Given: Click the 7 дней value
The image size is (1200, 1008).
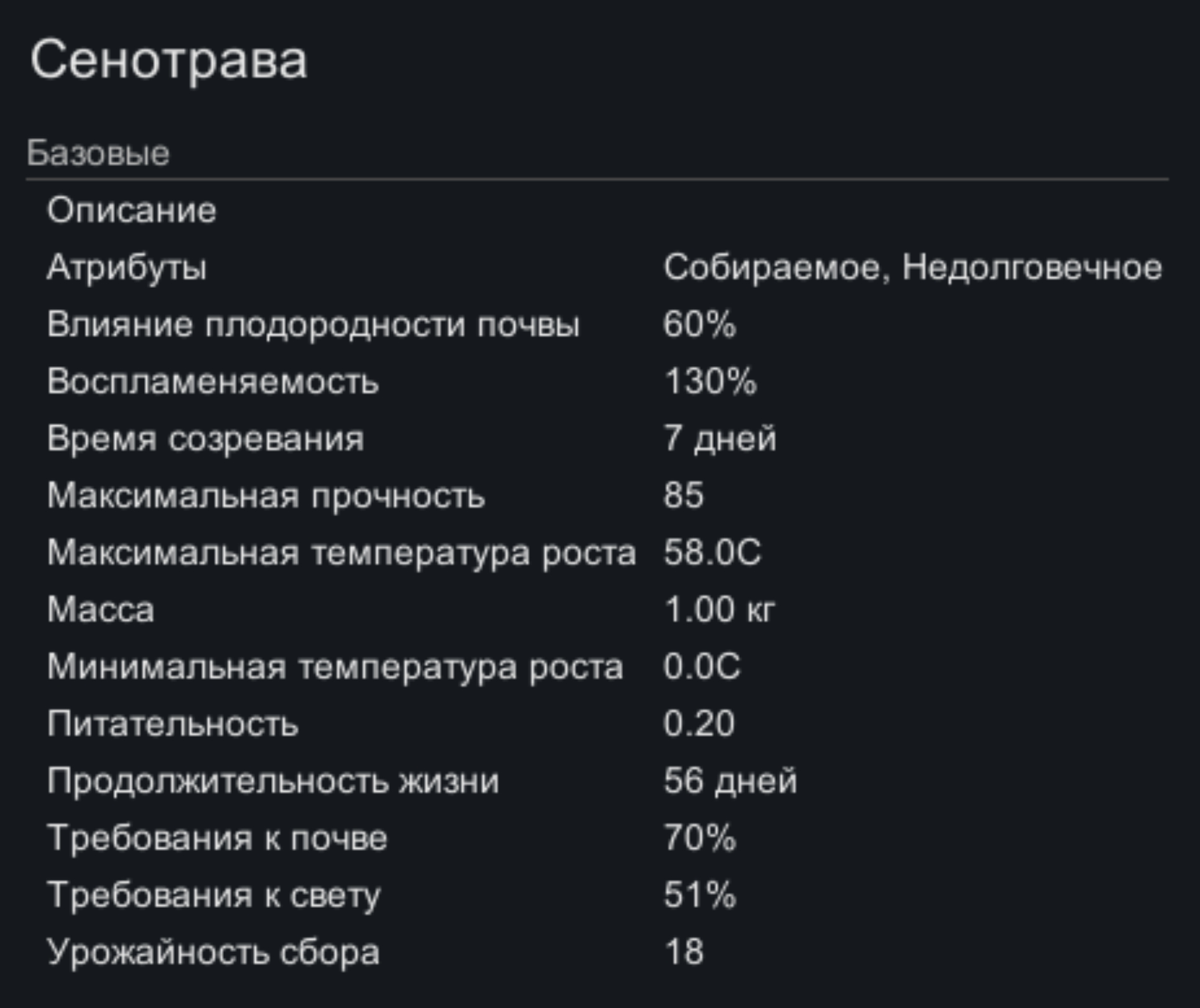Looking at the screenshot, I should click(720, 438).
